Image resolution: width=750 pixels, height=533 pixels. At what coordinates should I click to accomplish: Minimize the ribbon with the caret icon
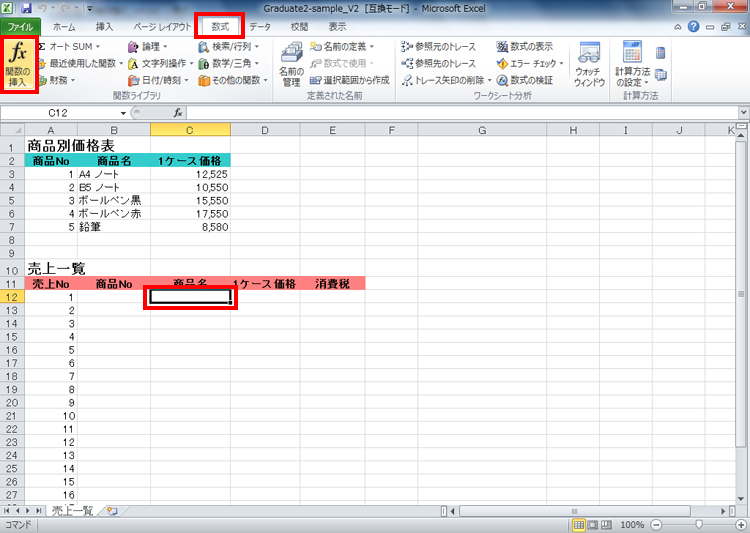point(678,27)
